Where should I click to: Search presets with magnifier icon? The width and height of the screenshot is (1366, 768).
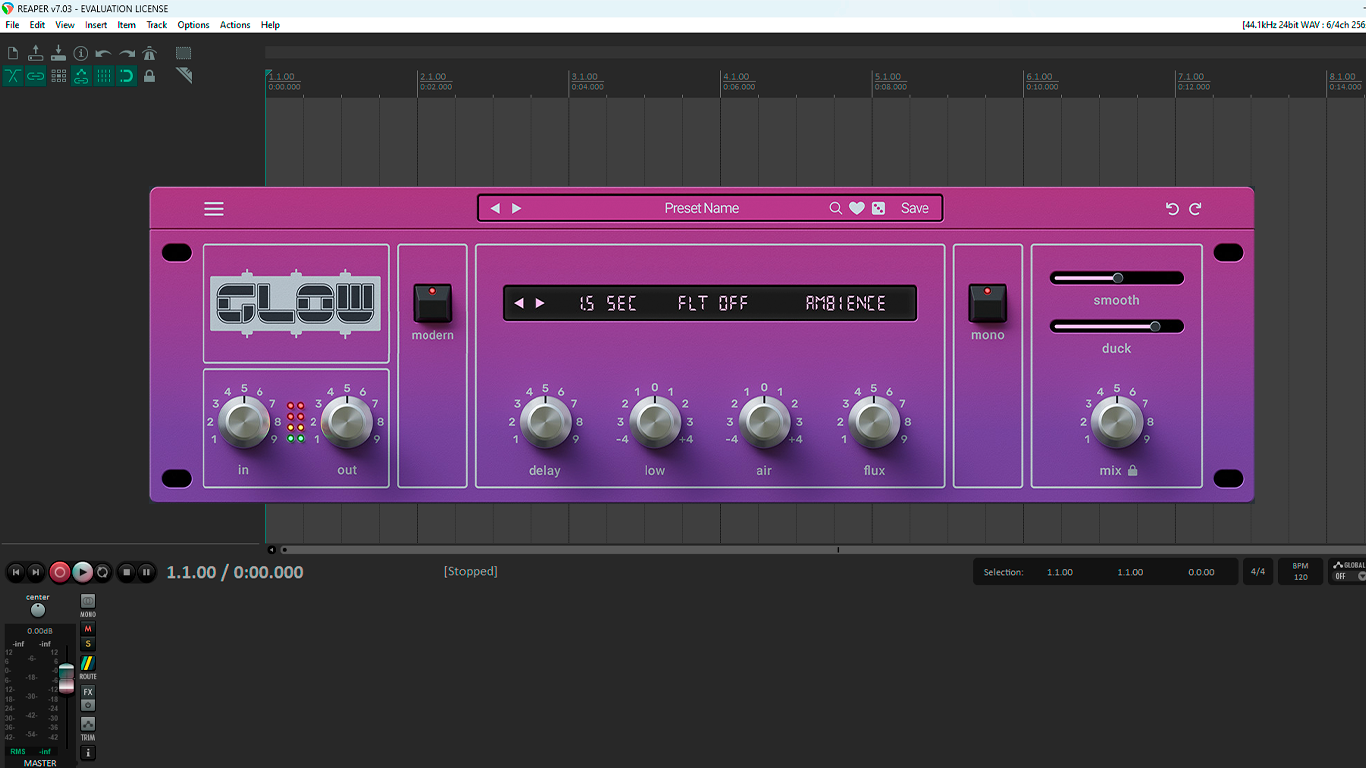pyautogui.click(x=836, y=208)
